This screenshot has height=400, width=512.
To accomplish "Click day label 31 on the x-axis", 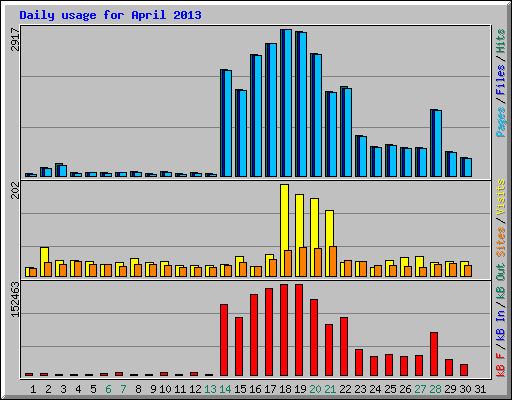I will [x=480, y=389].
